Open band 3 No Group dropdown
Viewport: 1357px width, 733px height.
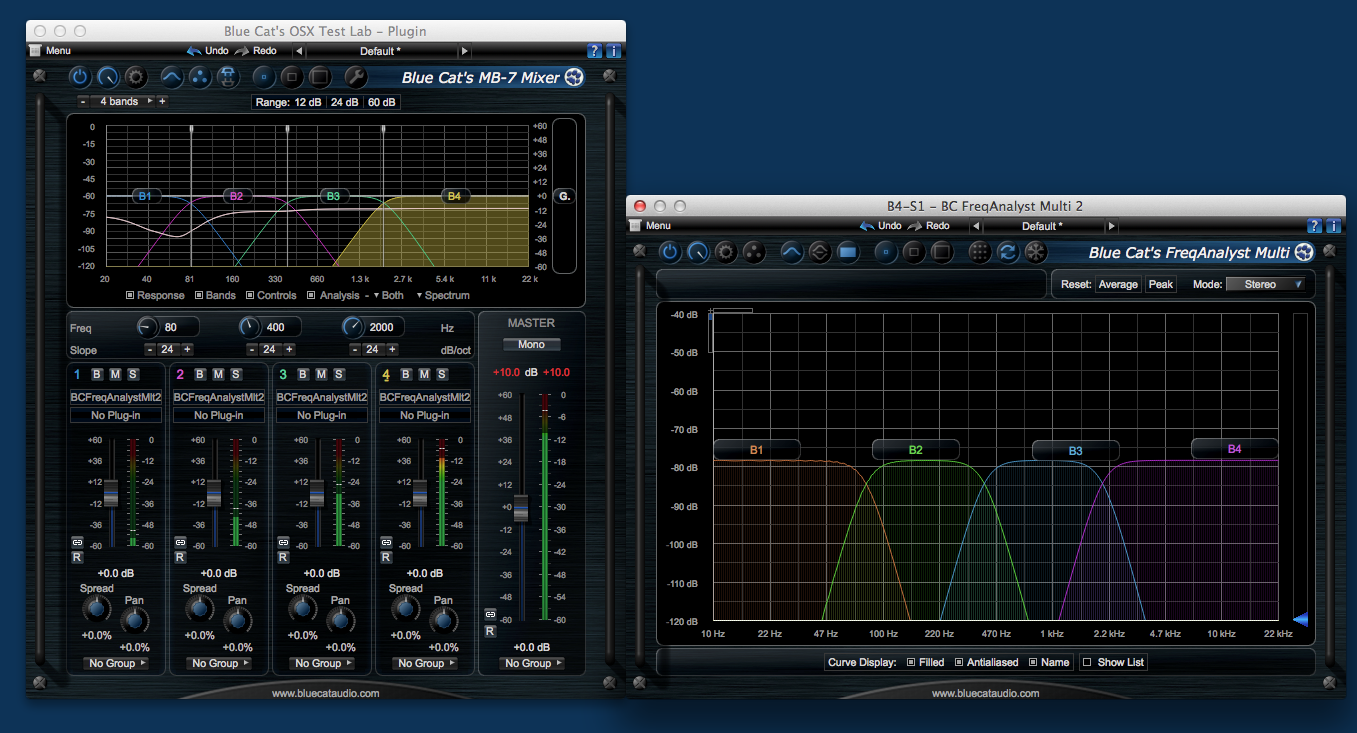pyautogui.click(x=320, y=663)
